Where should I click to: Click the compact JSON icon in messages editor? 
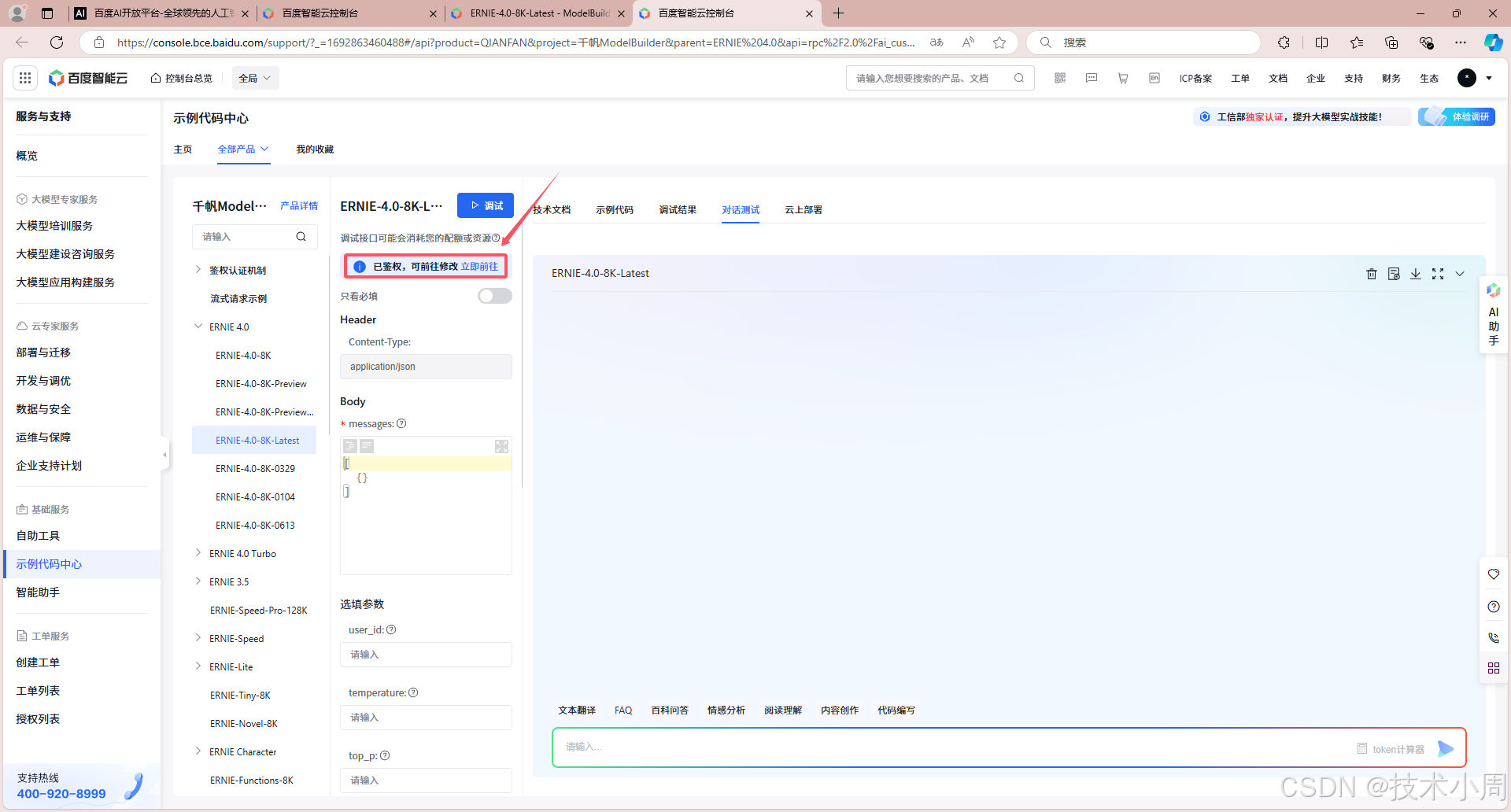[x=367, y=446]
